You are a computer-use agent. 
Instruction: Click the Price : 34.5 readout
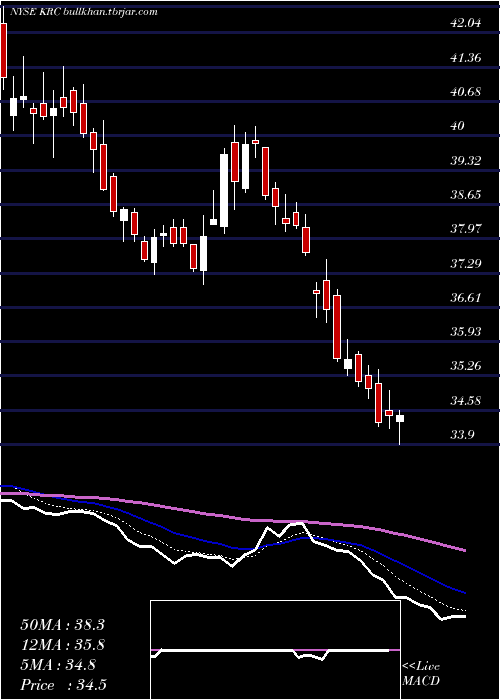[x=63, y=685]
